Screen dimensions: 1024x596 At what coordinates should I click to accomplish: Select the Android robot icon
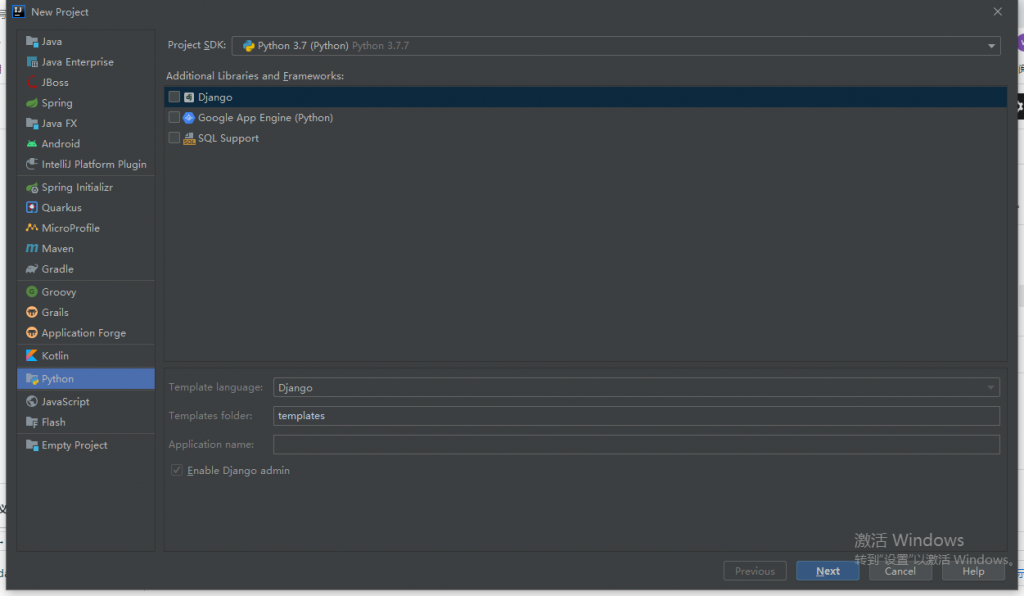point(31,144)
